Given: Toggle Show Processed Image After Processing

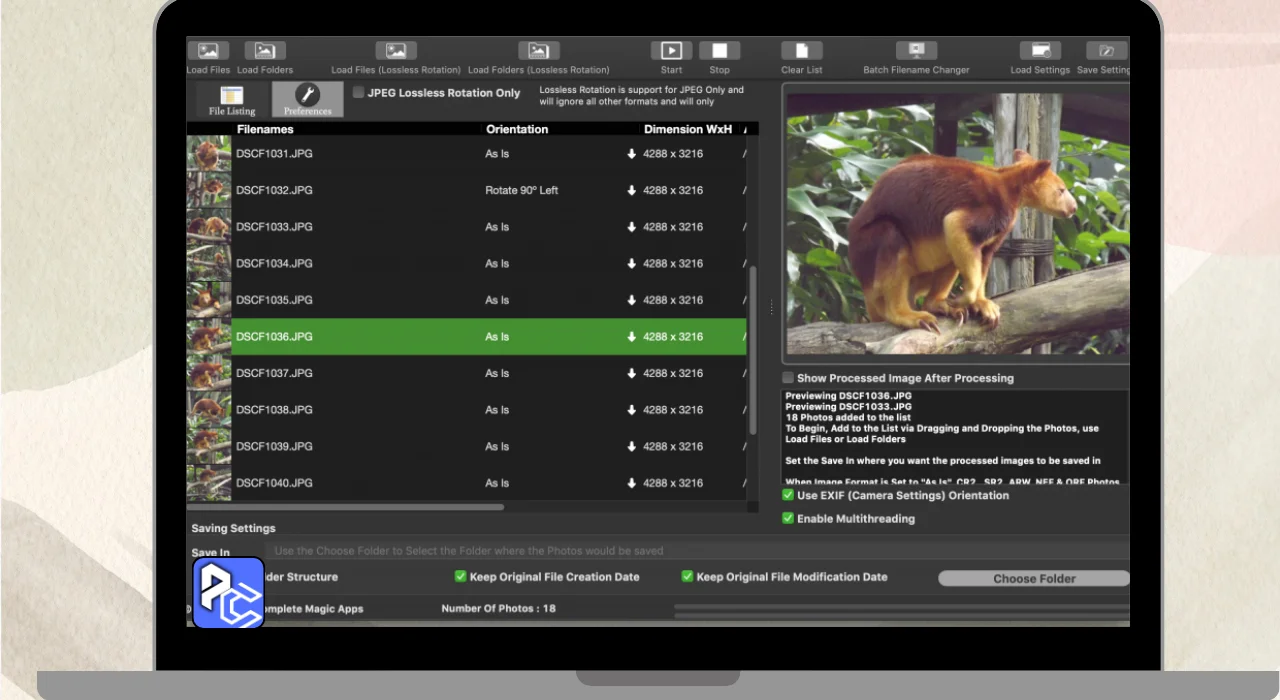Looking at the screenshot, I should point(788,378).
